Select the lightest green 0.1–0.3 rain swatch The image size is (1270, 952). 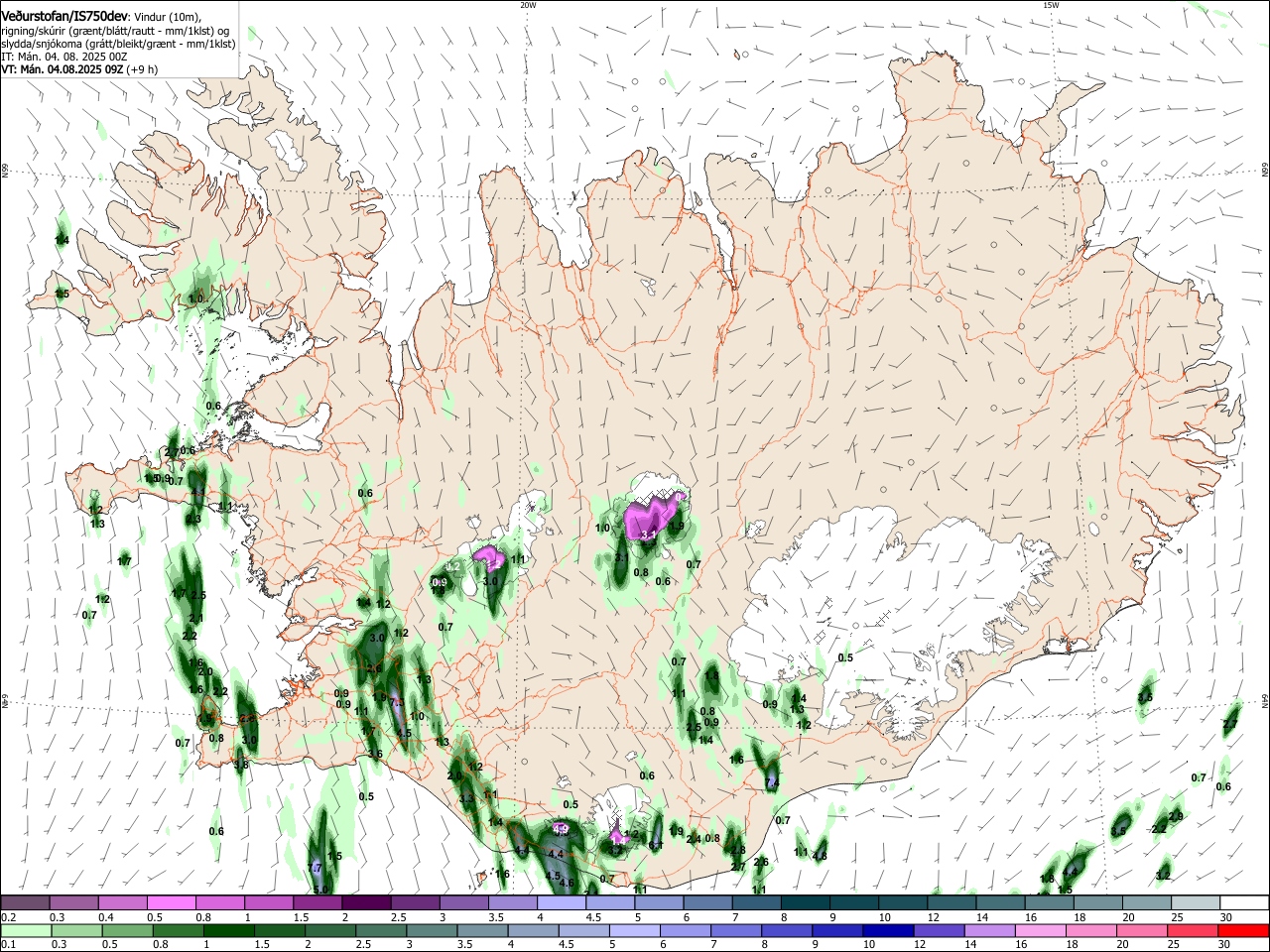click(25, 931)
